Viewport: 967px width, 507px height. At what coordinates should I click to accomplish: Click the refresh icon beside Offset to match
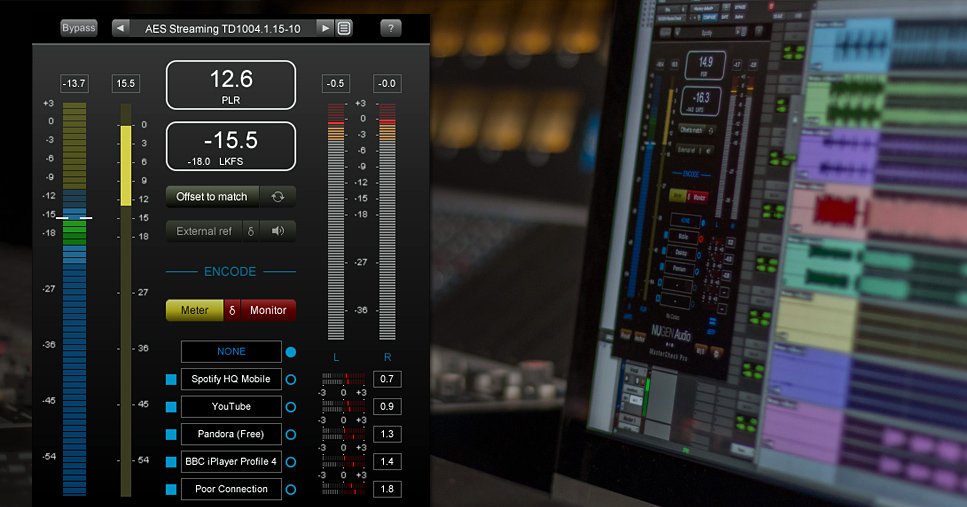[278, 197]
